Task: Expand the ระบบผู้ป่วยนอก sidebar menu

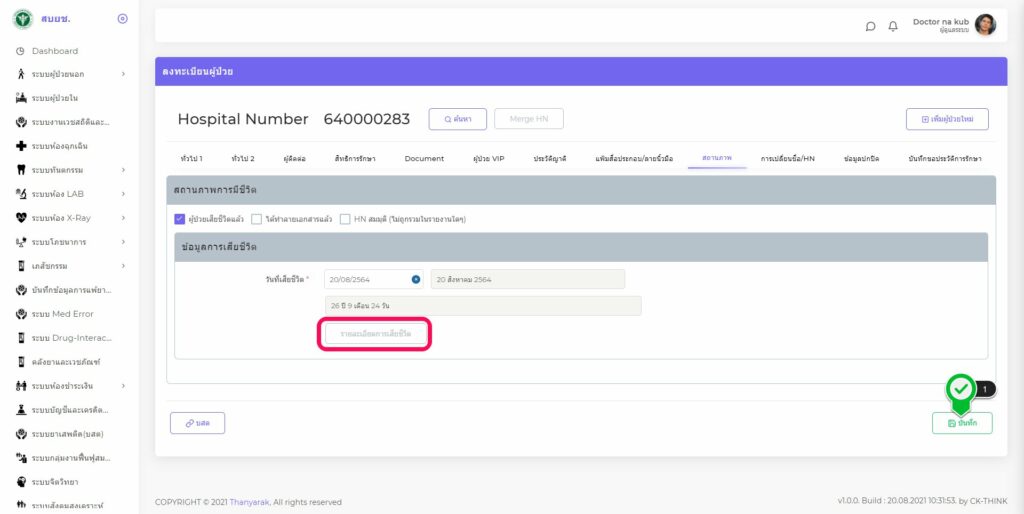Action: click(x=122, y=74)
